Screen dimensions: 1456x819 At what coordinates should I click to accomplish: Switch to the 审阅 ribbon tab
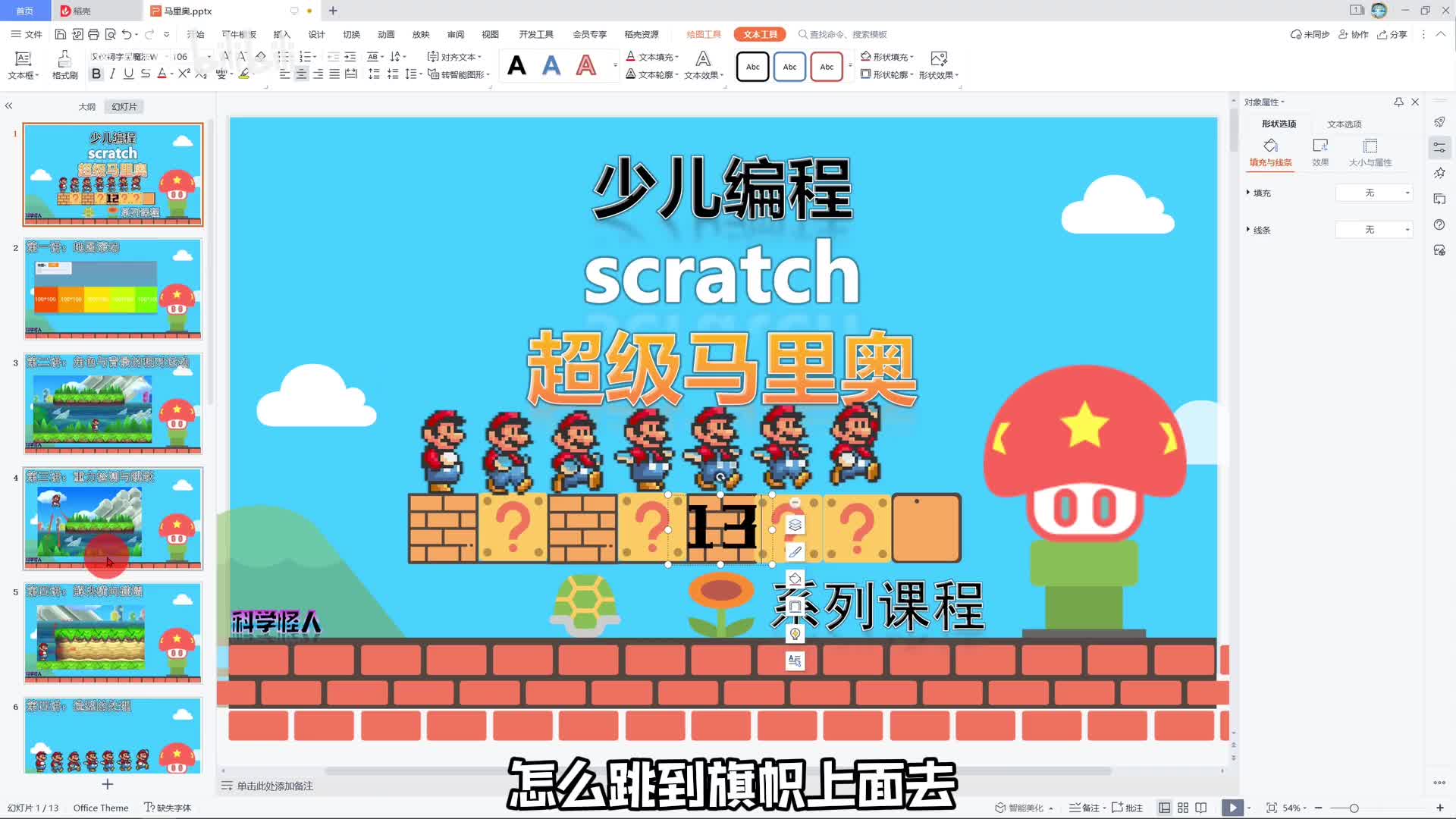pos(455,34)
